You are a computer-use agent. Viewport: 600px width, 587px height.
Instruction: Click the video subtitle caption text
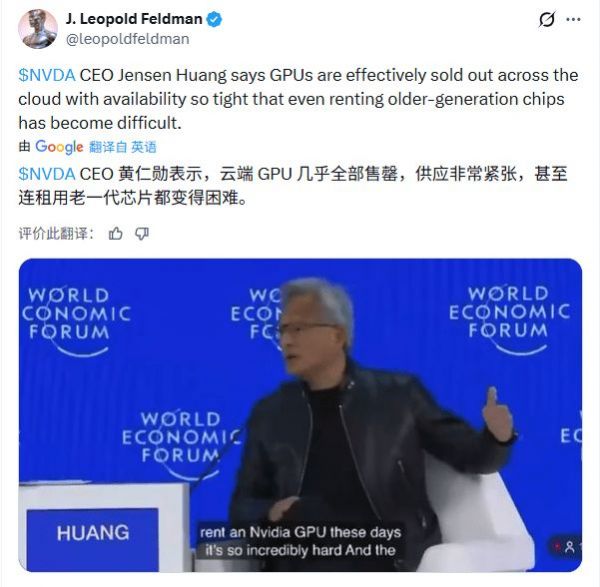pos(300,541)
